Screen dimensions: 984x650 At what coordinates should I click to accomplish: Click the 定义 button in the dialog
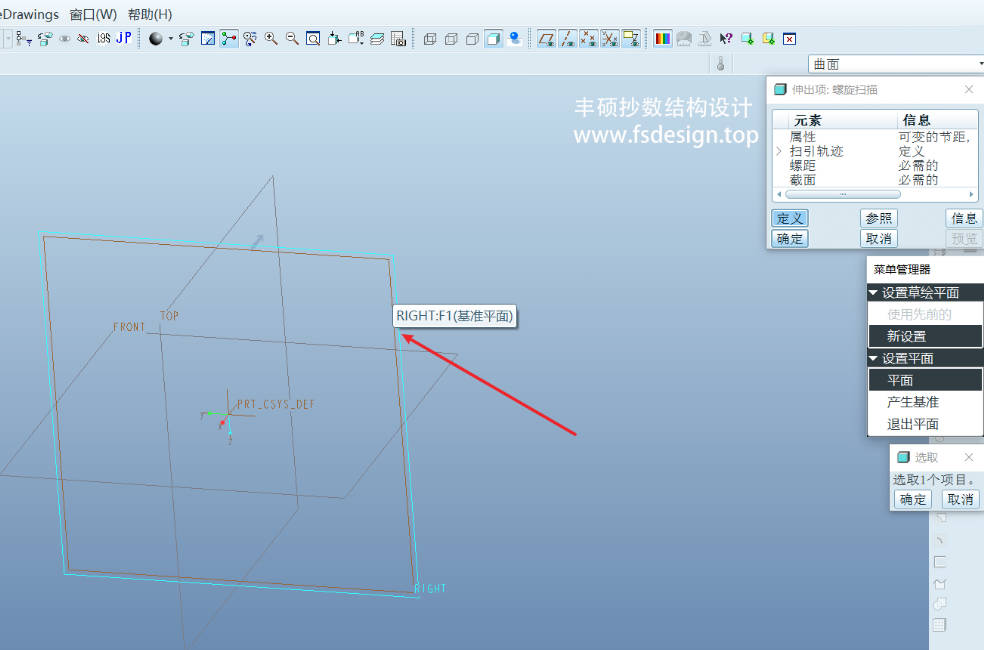click(x=789, y=218)
